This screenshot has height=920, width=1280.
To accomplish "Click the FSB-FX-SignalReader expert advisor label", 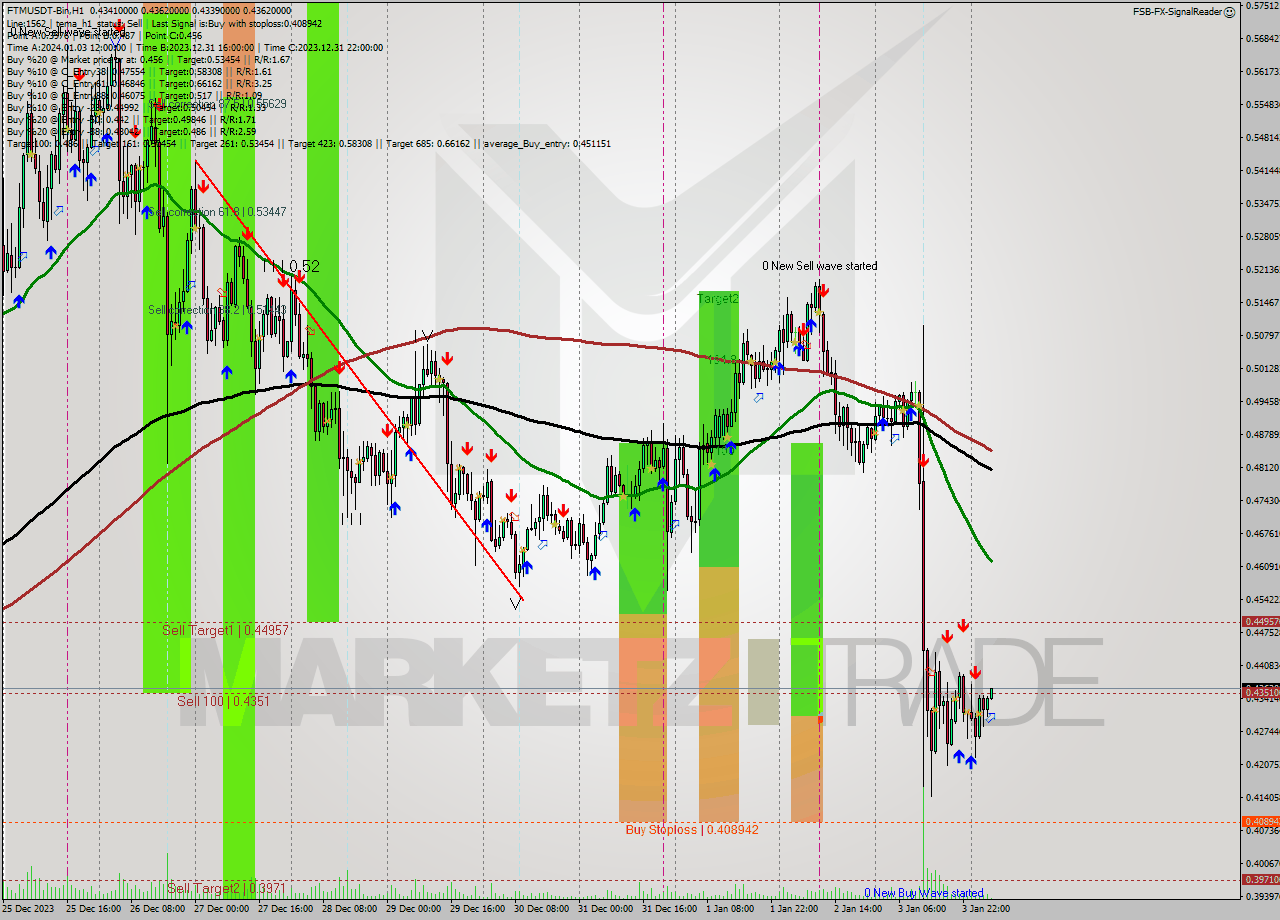I will (1177, 11).
